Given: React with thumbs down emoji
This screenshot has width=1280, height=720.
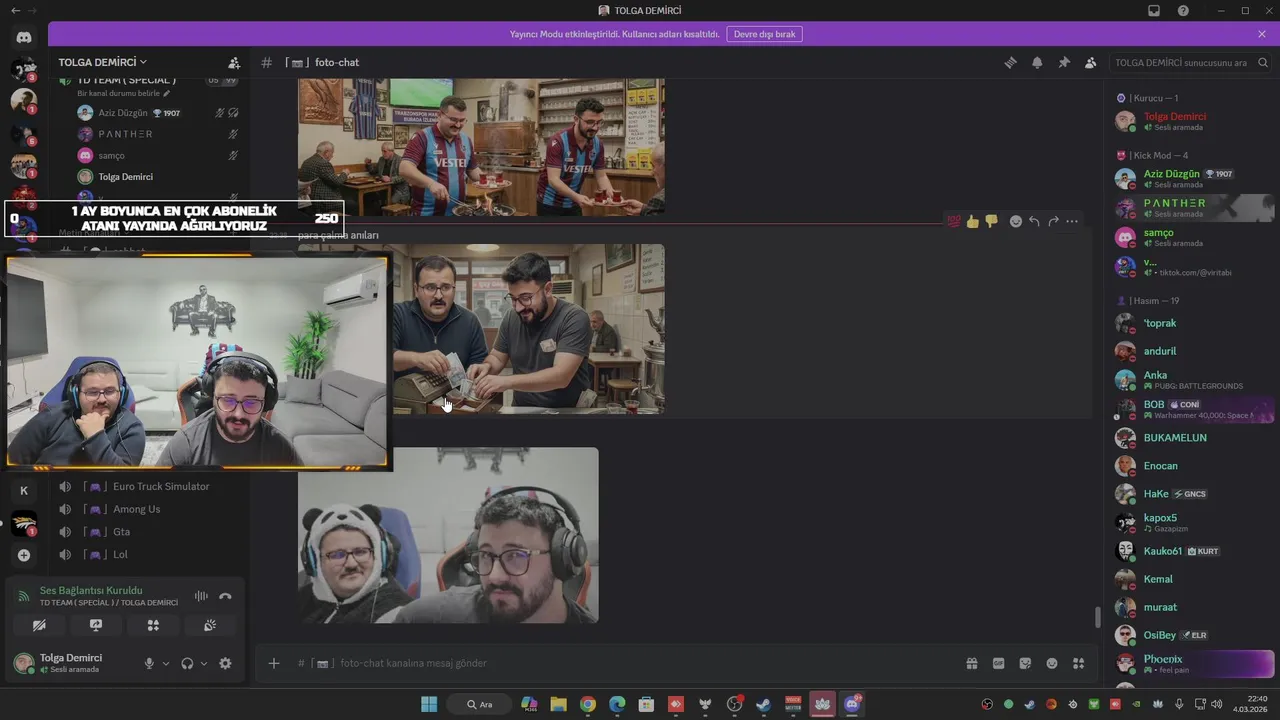Looking at the screenshot, I should pyautogui.click(x=991, y=221).
